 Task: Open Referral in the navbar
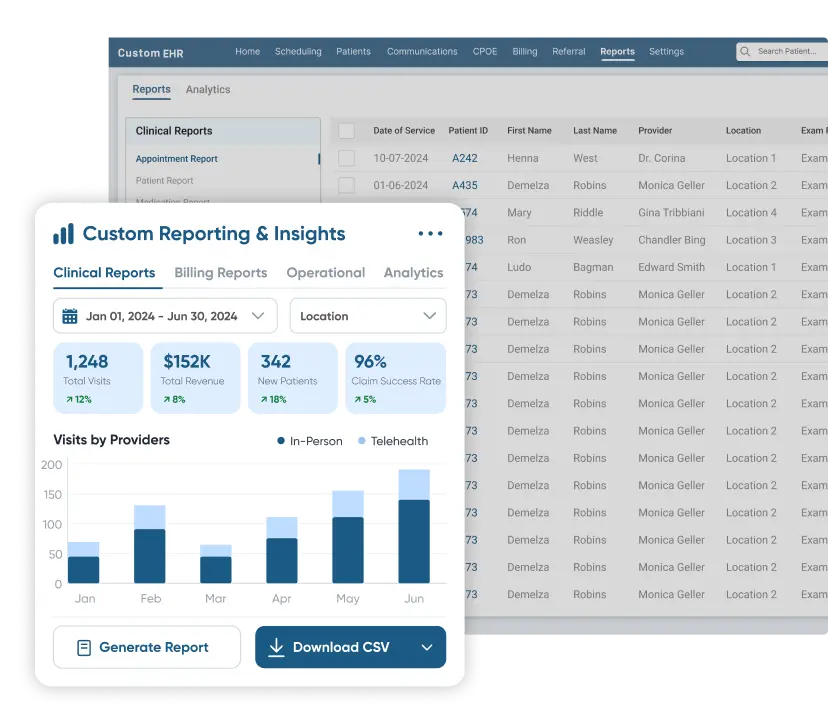click(569, 51)
